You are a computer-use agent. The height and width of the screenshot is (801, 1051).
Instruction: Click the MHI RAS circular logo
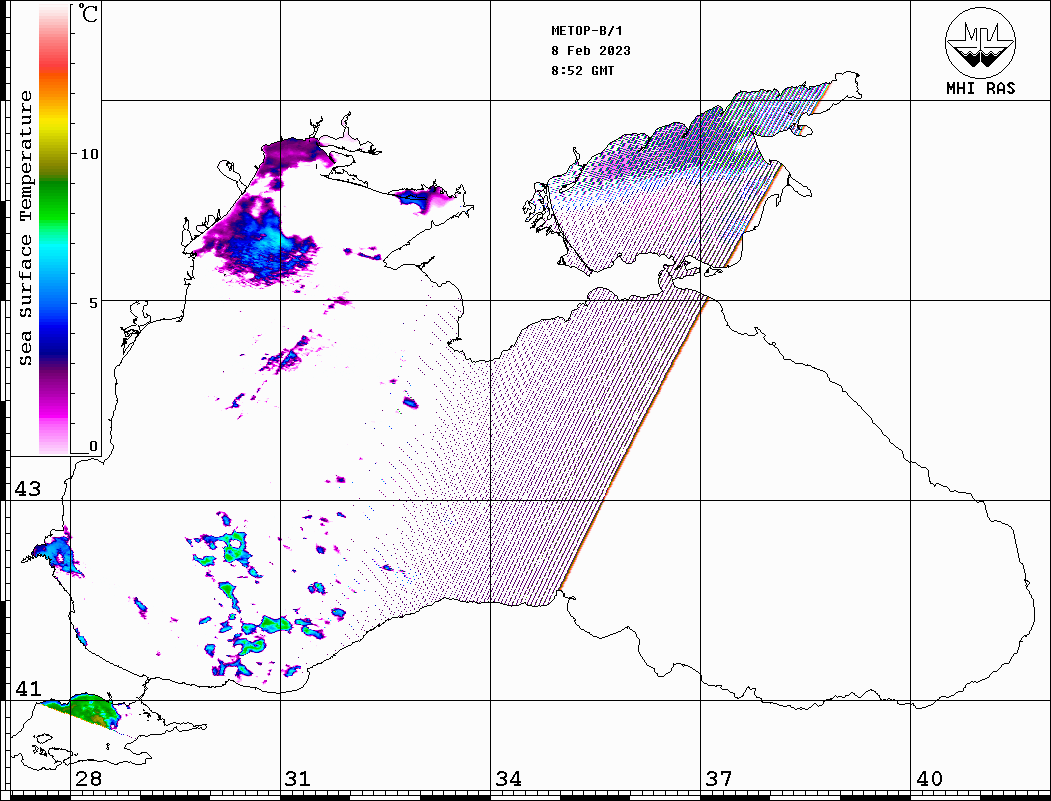click(x=980, y=42)
